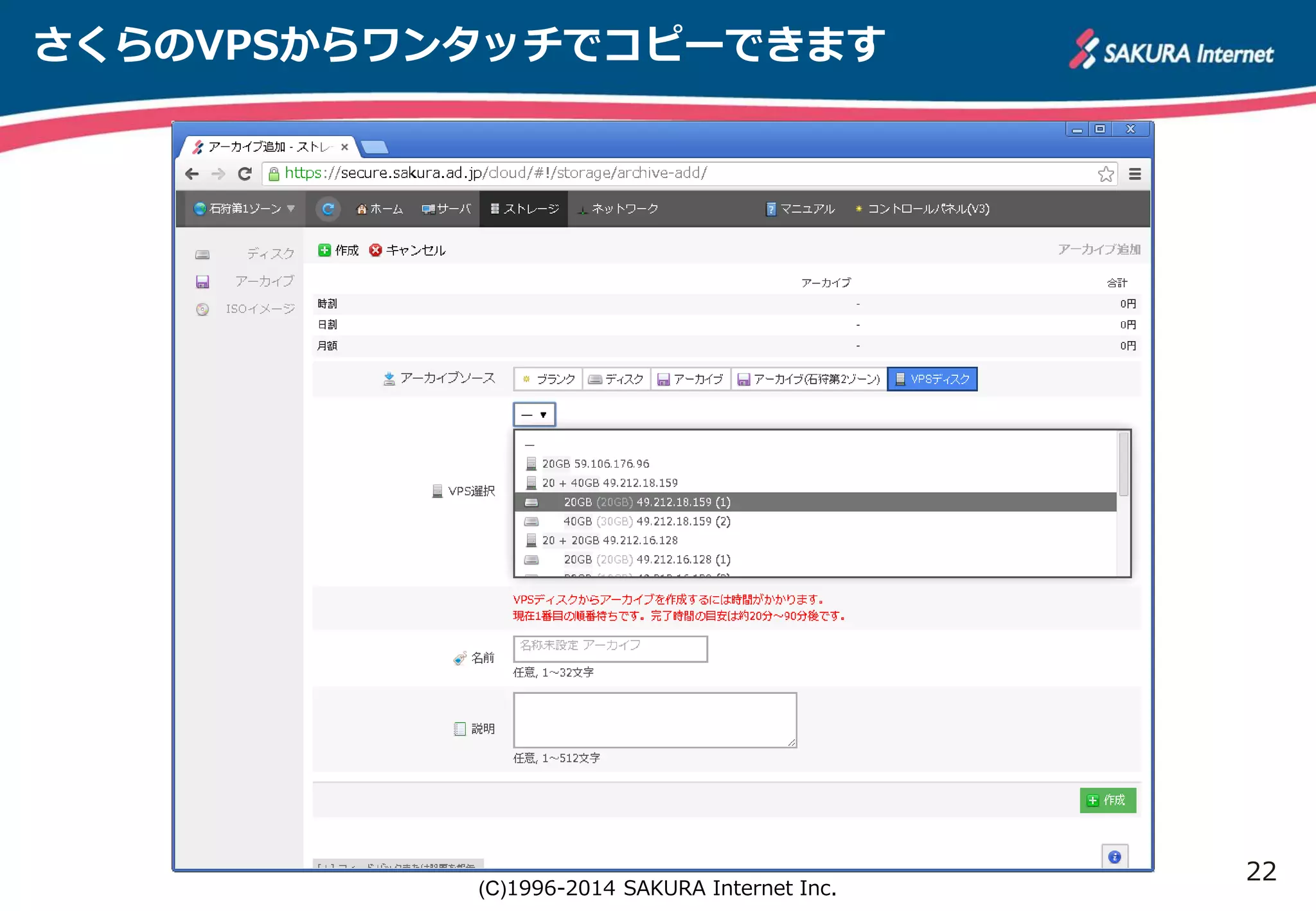Click the browser back arrow
Screen dimensions: 1316x911
click(191, 174)
